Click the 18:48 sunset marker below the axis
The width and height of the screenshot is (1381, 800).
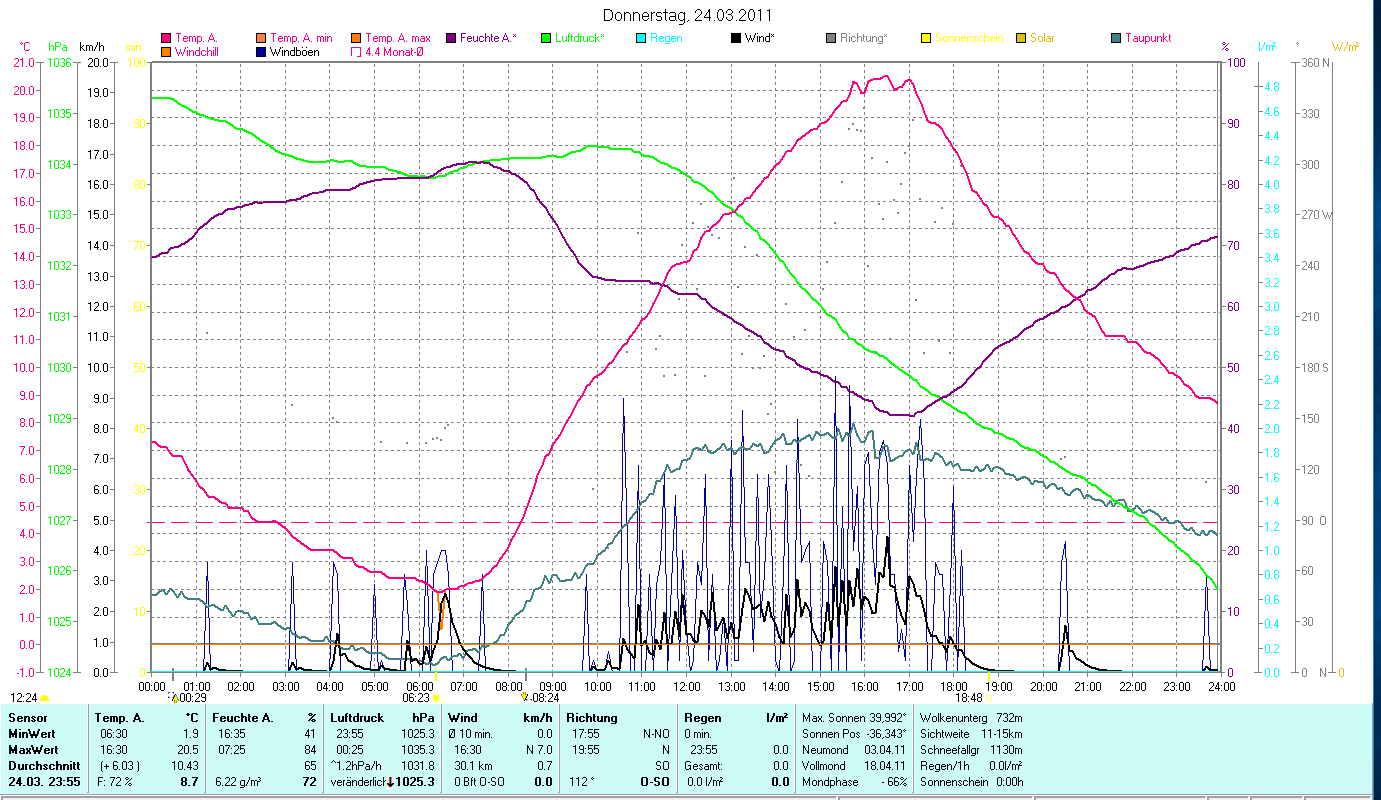(x=968, y=698)
